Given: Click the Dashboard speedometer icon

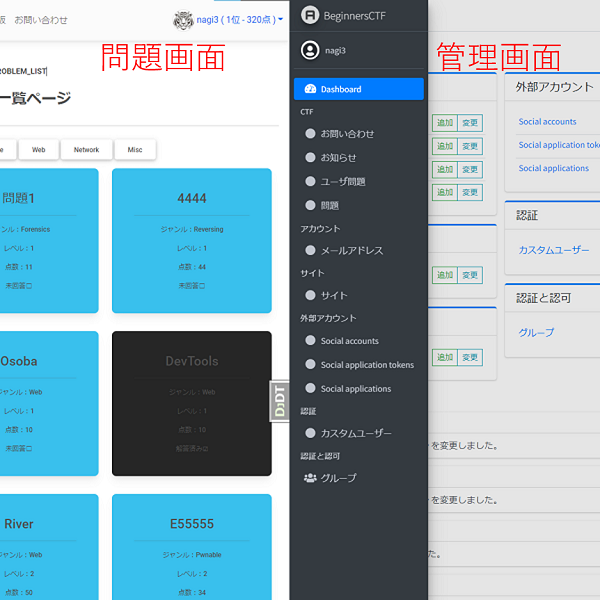Looking at the screenshot, I should pyautogui.click(x=310, y=89).
